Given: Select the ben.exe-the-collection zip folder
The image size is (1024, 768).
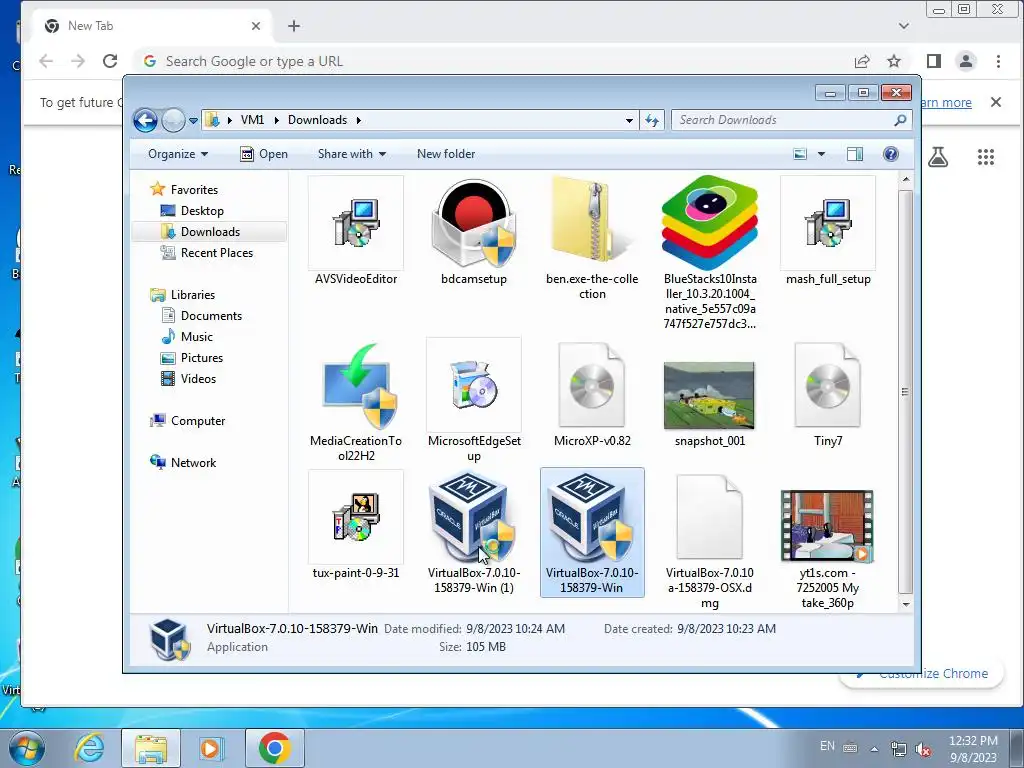Looking at the screenshot, I should 592,238.
